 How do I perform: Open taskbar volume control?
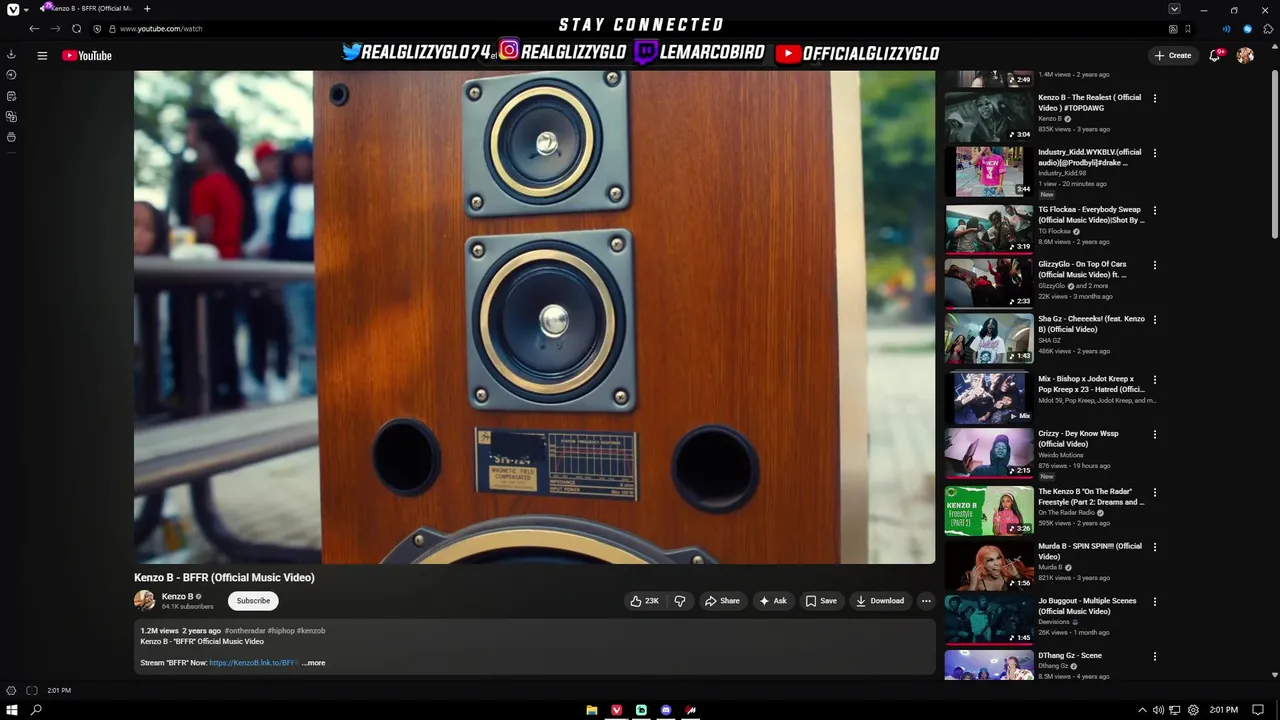pos(1158,710)
